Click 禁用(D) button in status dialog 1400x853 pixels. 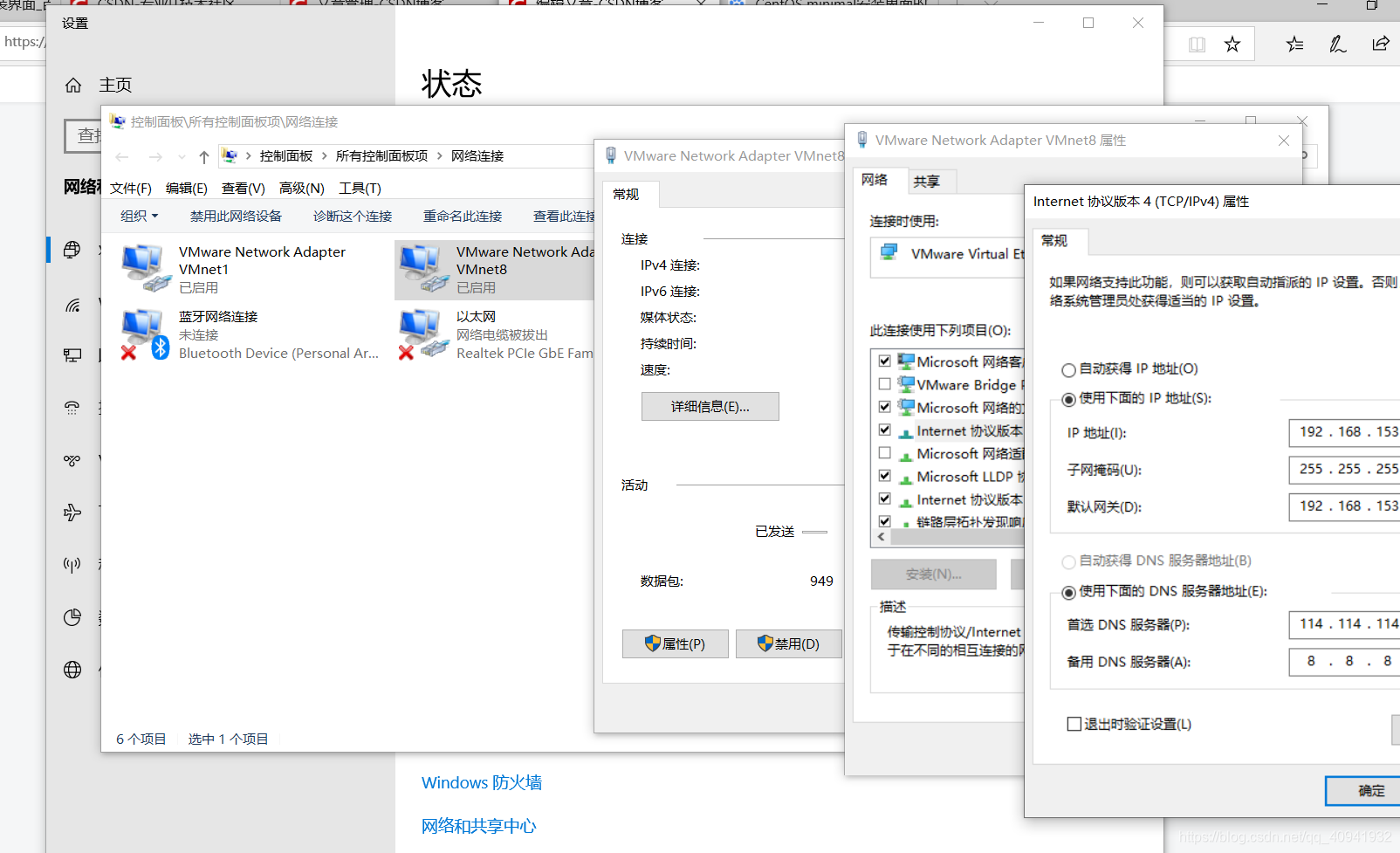point(788,644)
